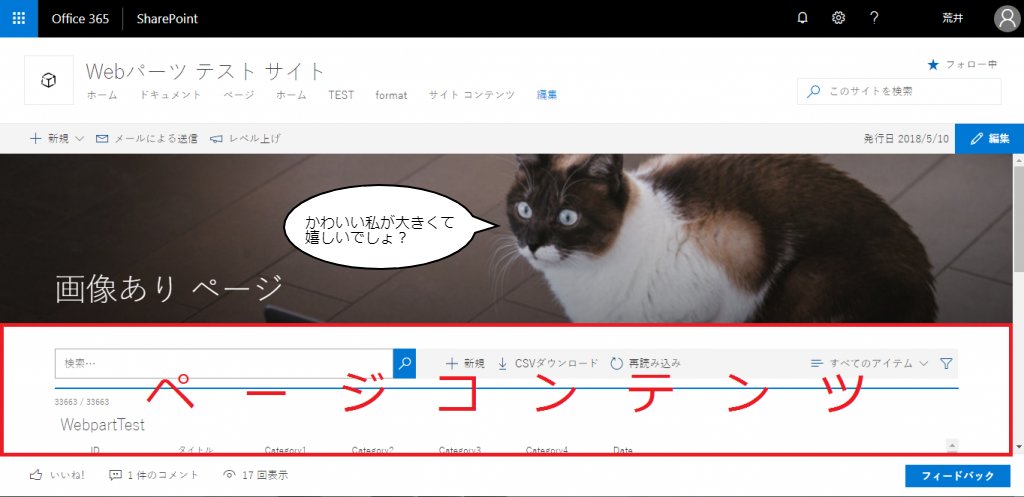
Task: Click the CSVダウンロード button
Action: [x=548, y=364]
